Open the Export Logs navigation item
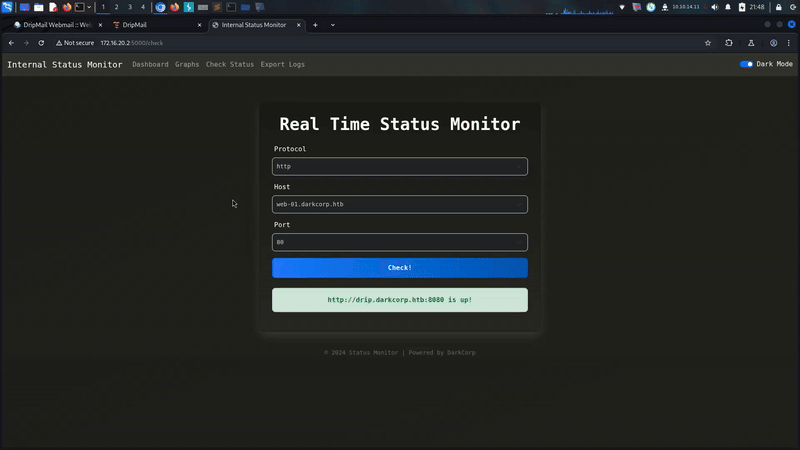 click(282, 64)
